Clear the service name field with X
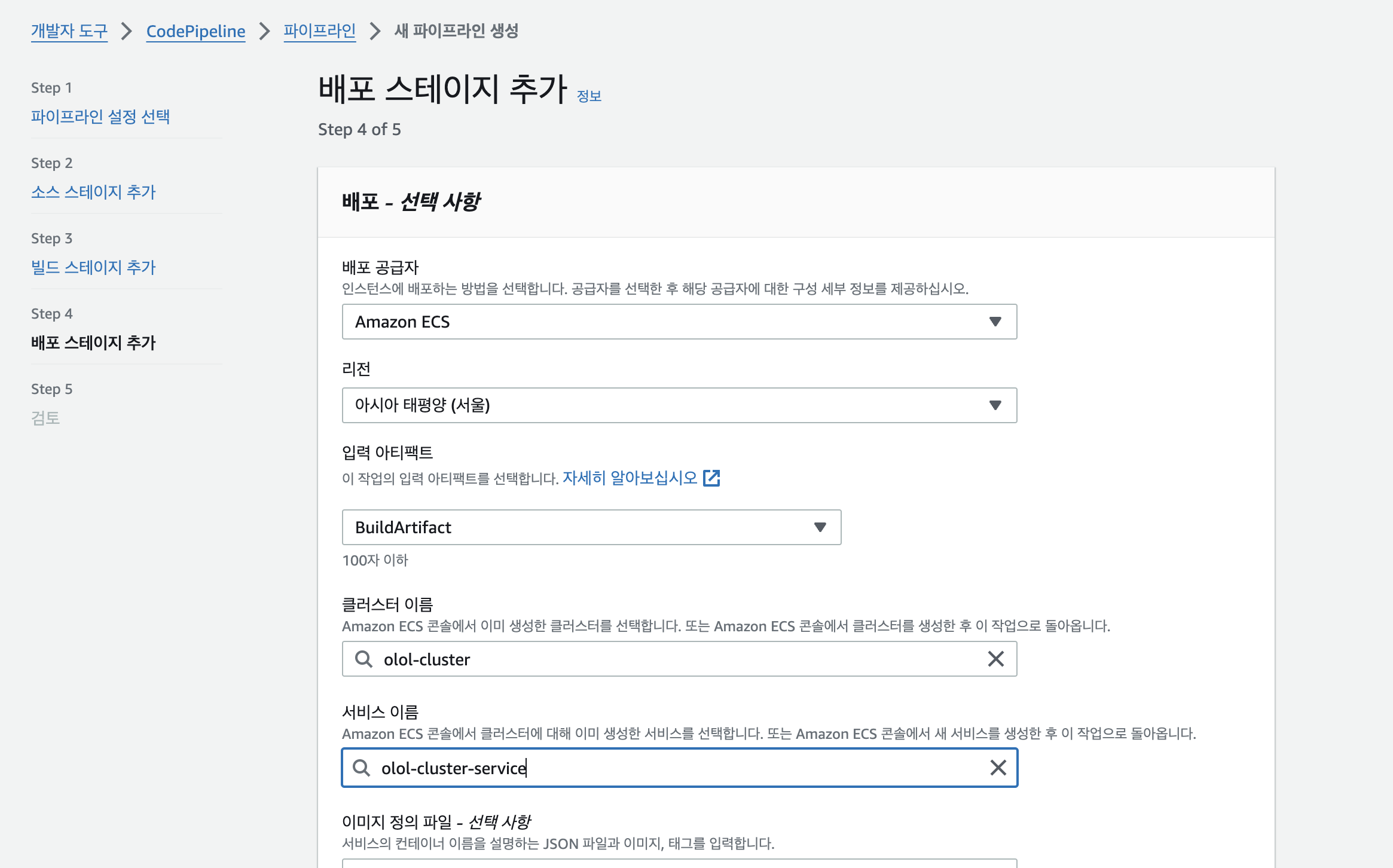The width and height of the screenshot is (1393, 868). pyautogui.click(x=998, y=768)
